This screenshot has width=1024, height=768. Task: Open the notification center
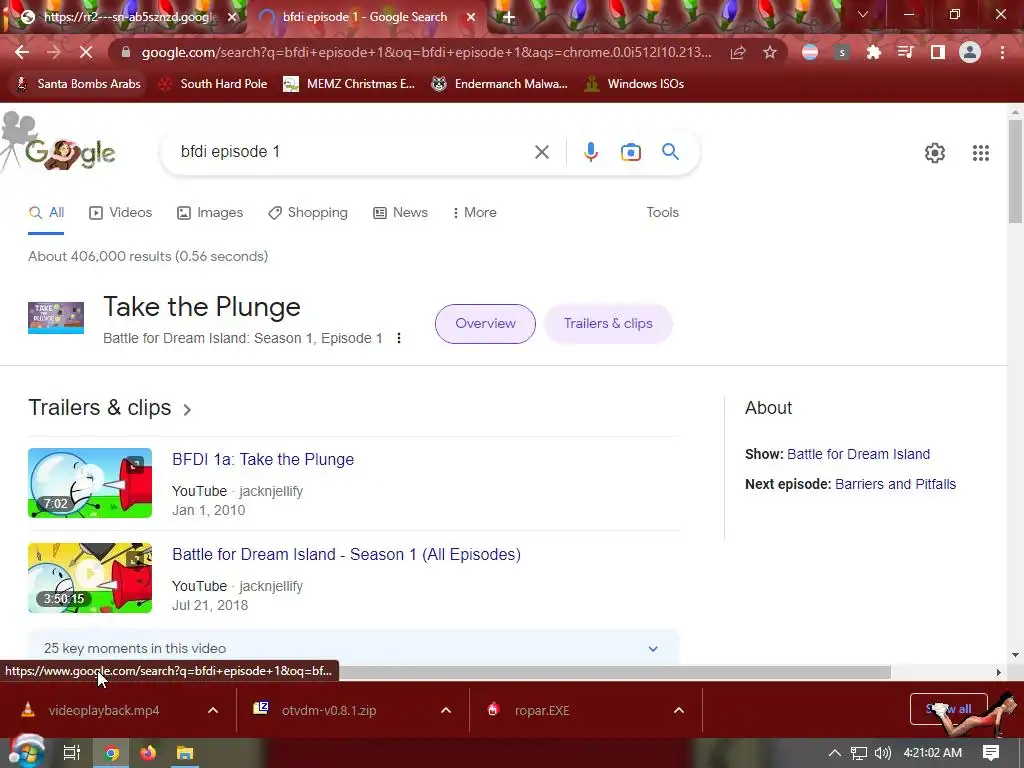click(991, 753)
